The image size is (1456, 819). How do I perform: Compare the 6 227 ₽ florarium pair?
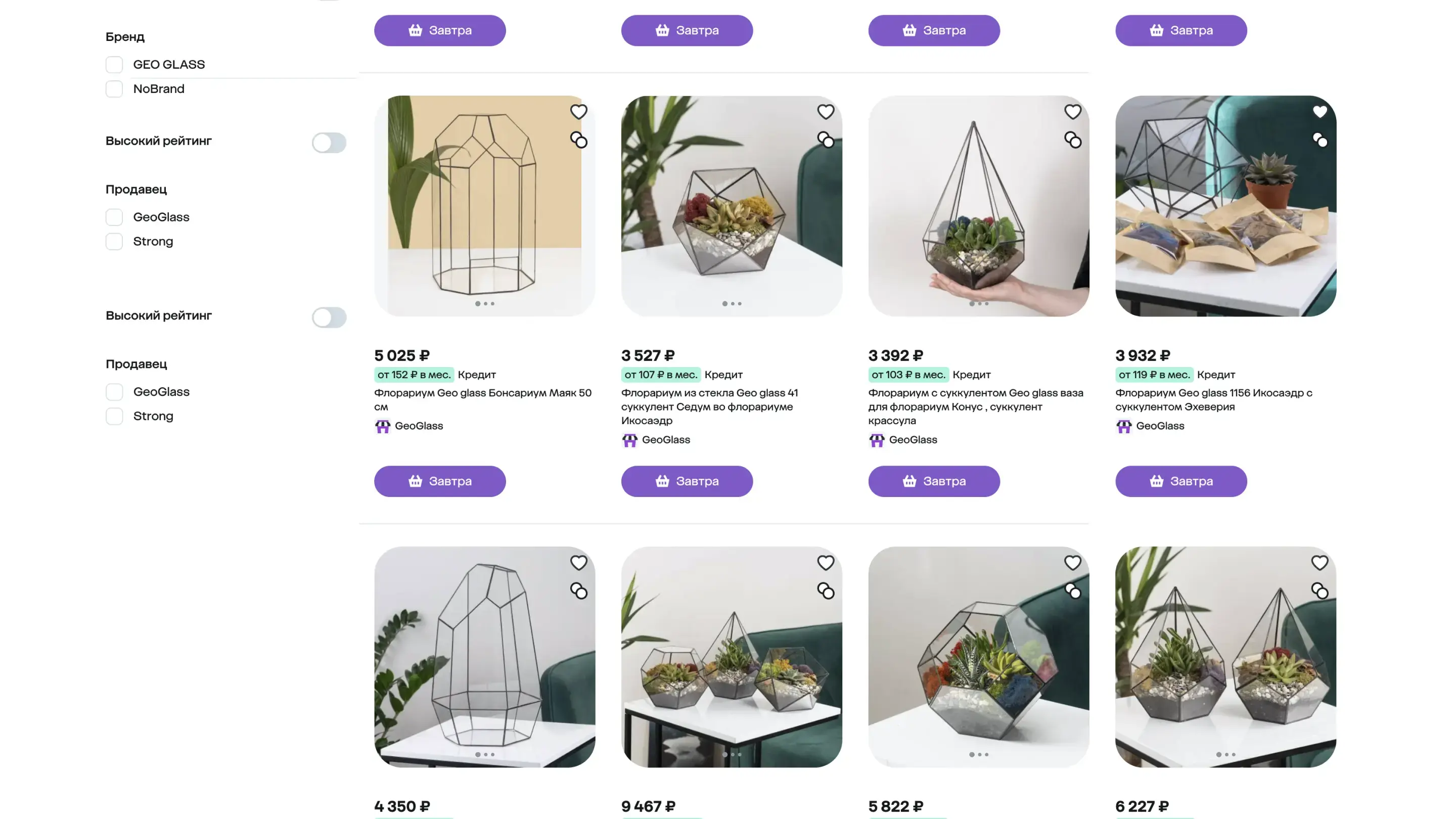[x=1319, y=590]
